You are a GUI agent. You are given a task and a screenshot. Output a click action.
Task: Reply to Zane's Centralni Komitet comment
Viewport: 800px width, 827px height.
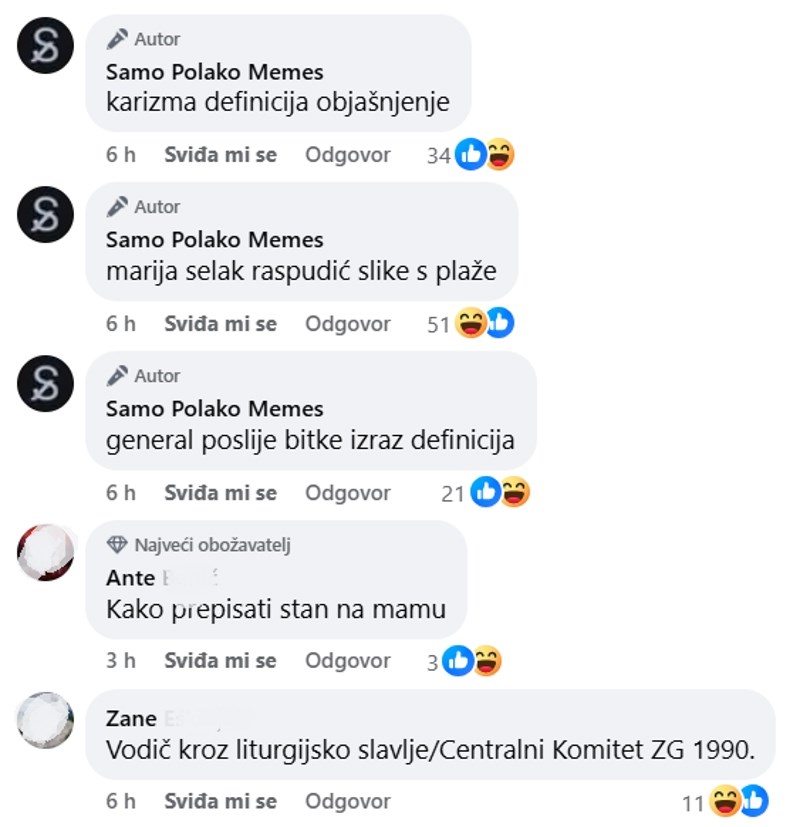(348, 802)
